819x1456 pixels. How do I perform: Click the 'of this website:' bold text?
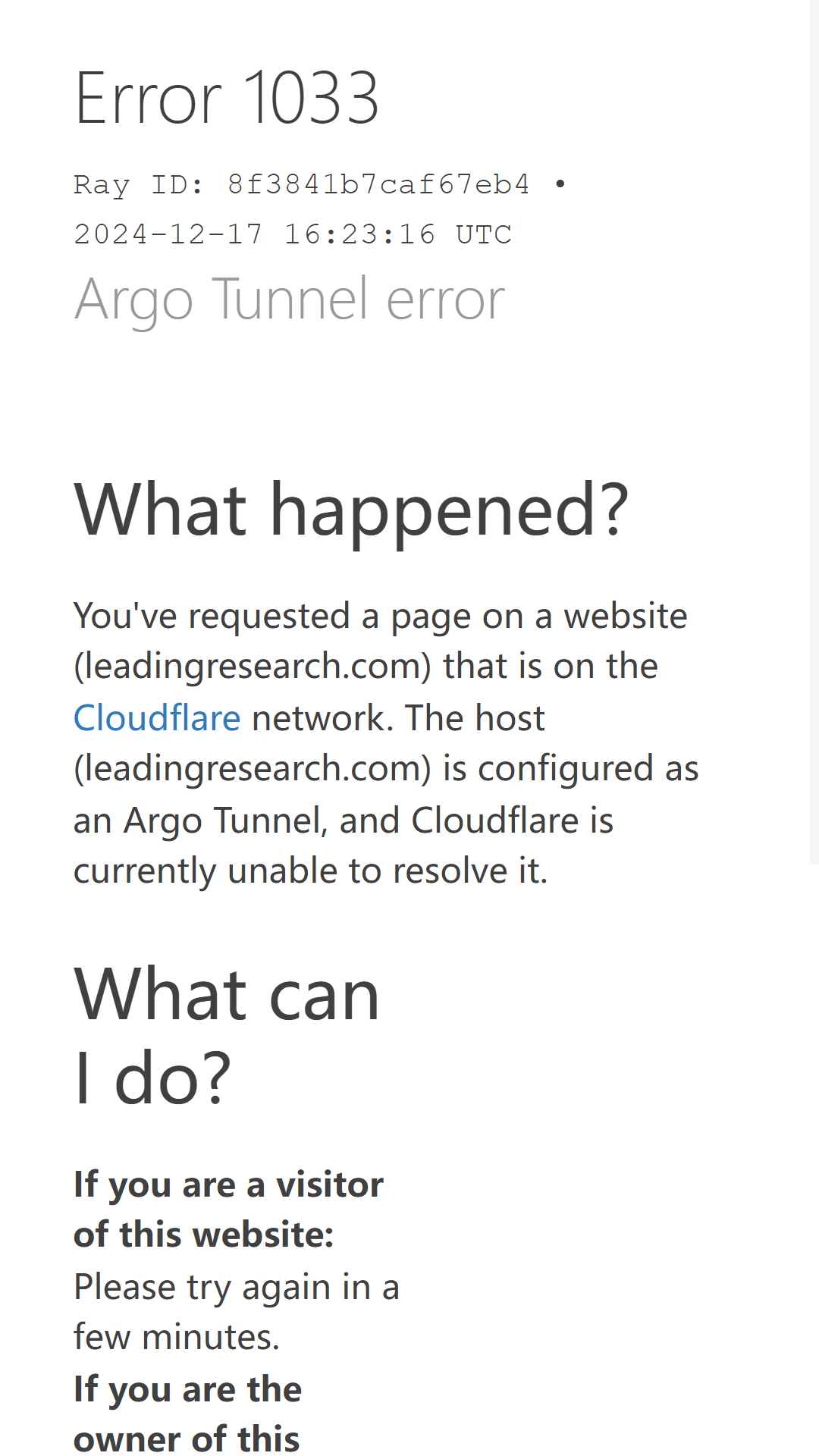204,1235
